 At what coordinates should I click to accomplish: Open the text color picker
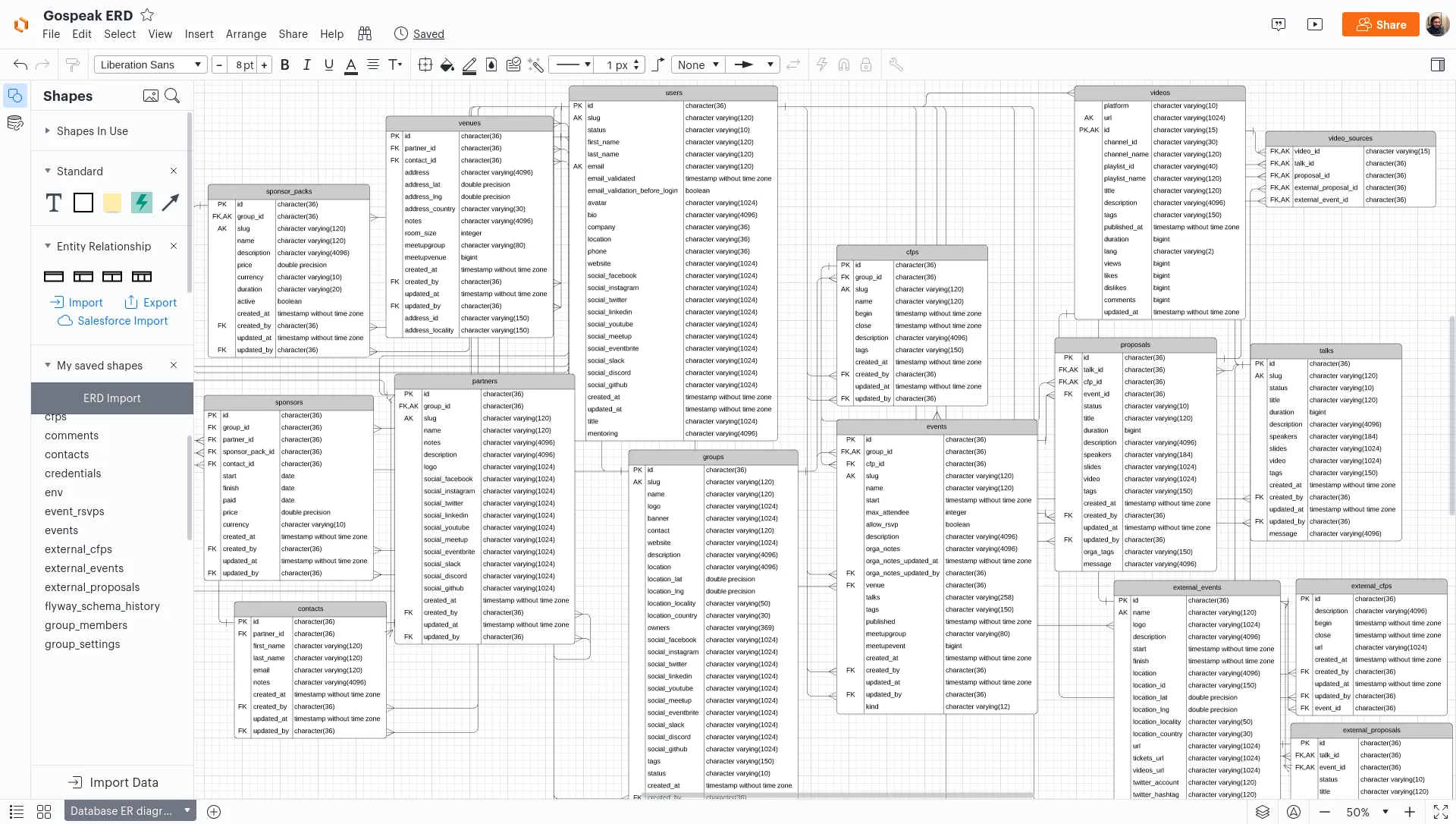351,66
